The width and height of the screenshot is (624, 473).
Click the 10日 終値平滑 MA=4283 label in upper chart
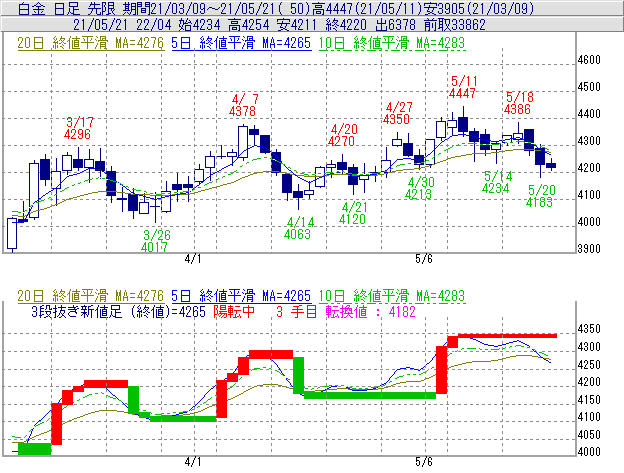coord(392,43)
